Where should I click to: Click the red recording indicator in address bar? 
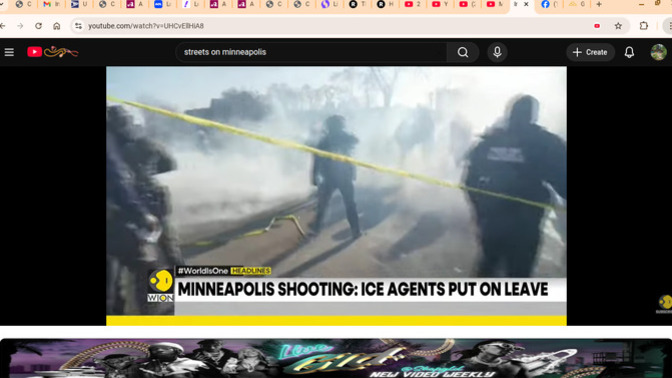tap(597, 26)
